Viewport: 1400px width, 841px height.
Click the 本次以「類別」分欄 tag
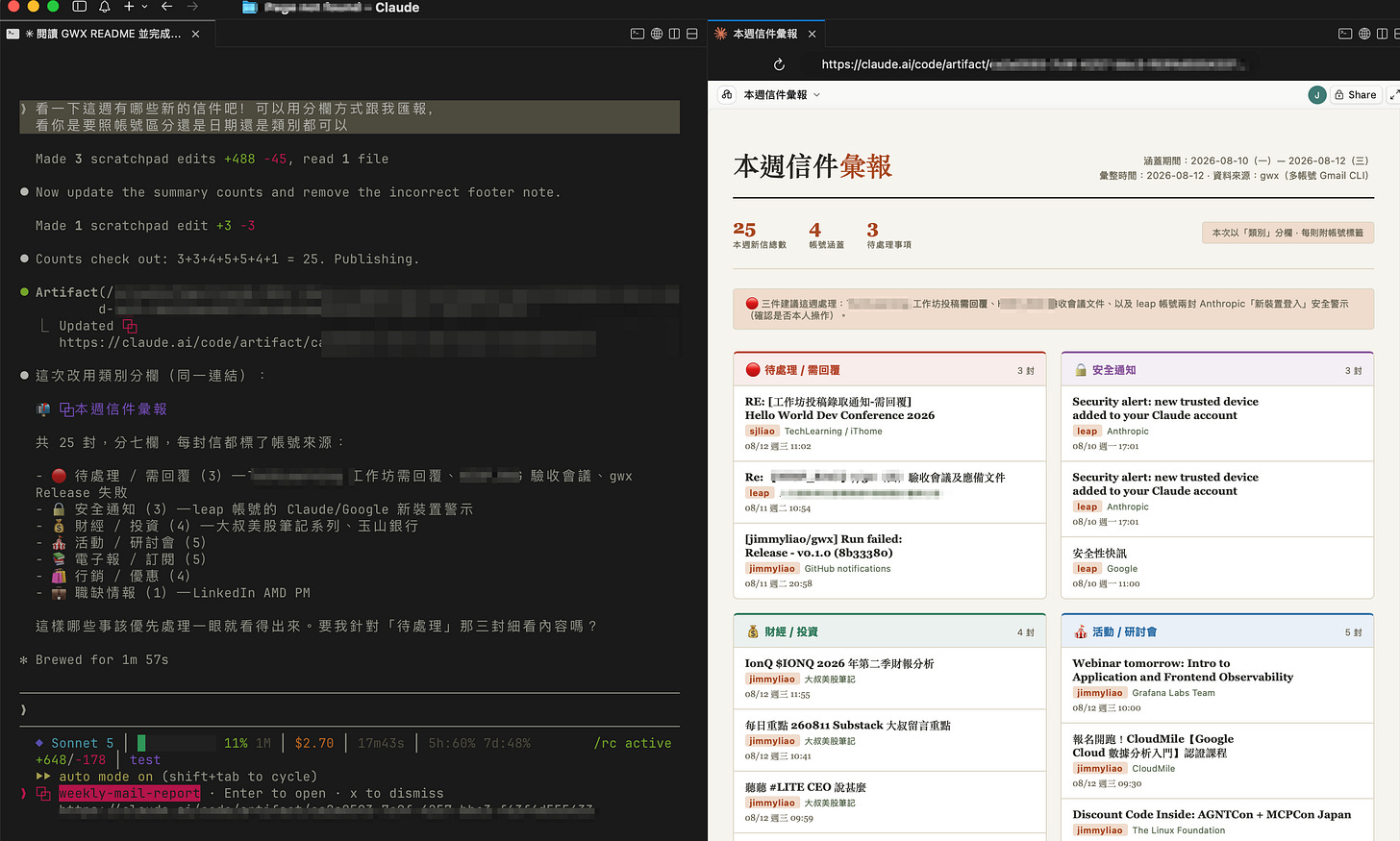[1287, 233]
